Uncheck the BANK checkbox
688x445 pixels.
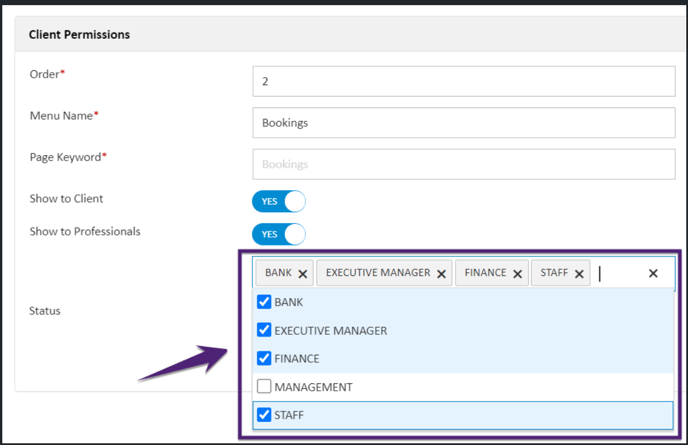(265, 302)
